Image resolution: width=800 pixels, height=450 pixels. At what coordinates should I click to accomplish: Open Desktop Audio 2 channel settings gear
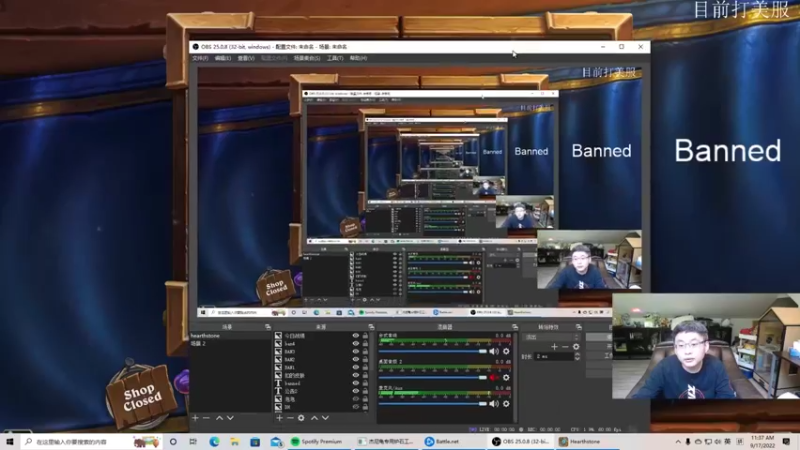[x=506, y=378]
